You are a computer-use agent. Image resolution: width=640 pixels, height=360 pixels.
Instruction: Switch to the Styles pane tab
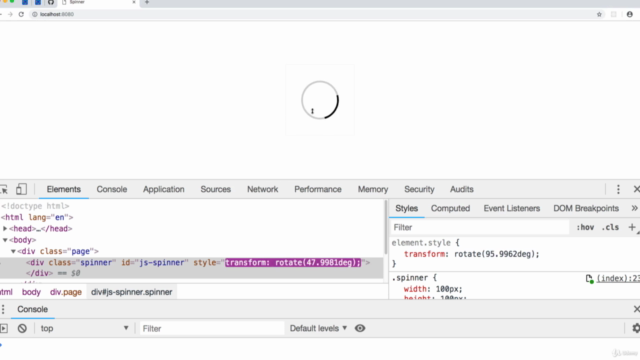407,209
